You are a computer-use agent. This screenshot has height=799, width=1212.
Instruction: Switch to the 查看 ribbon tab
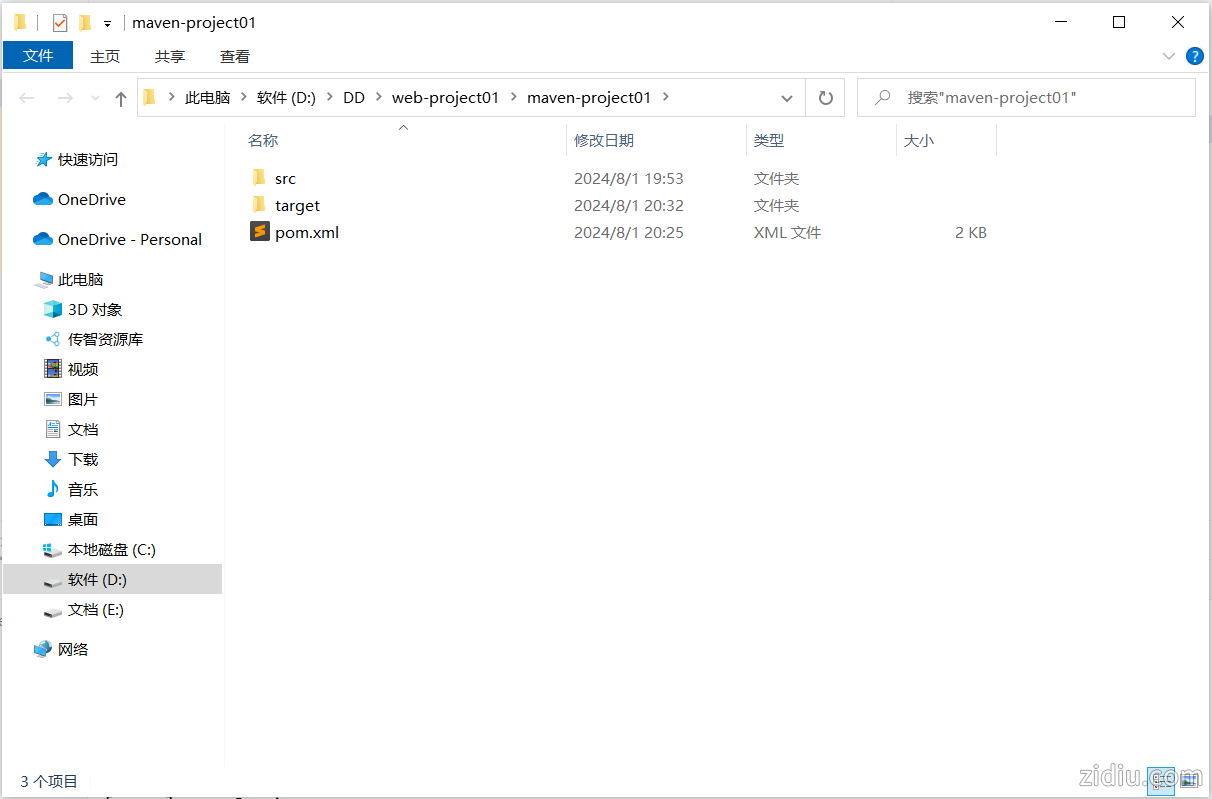coord(234,56)
